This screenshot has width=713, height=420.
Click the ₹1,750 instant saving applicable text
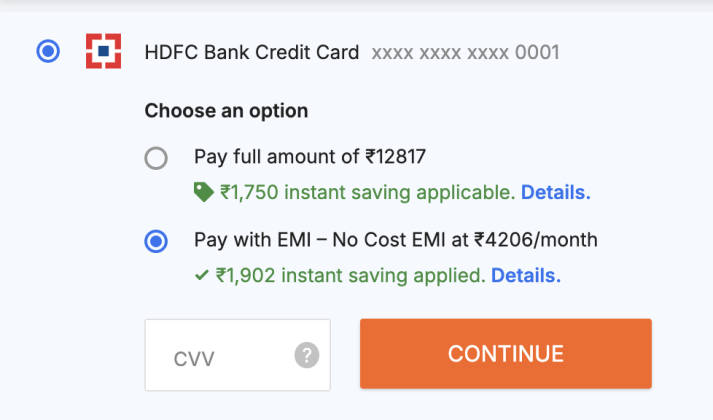pyautogui.click(x=367, y=192)
